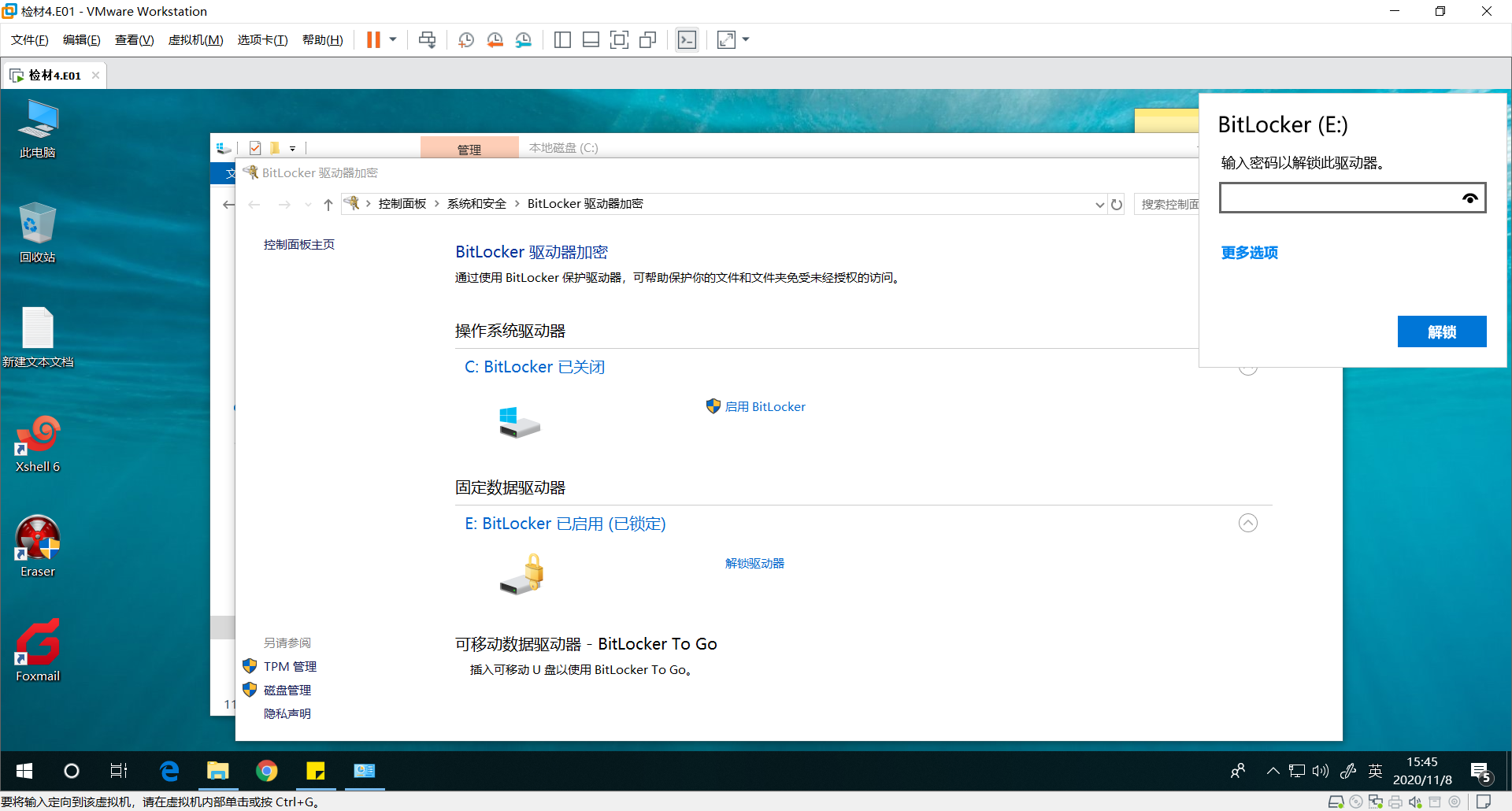Viewport: 1512px width, 811px height.
Task: Collapse the E: BitLocker drive section
Action: [x=1248, y=524]
